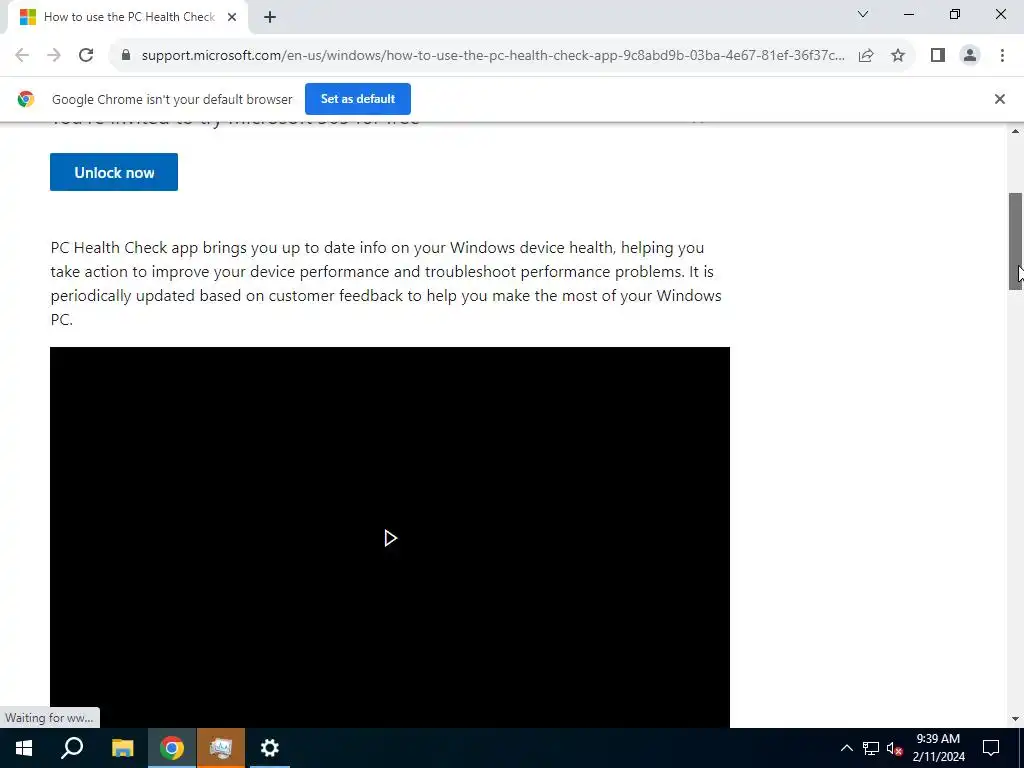Dismiss the default browser notification bar
1024x768 pixels.
(999, 99)
